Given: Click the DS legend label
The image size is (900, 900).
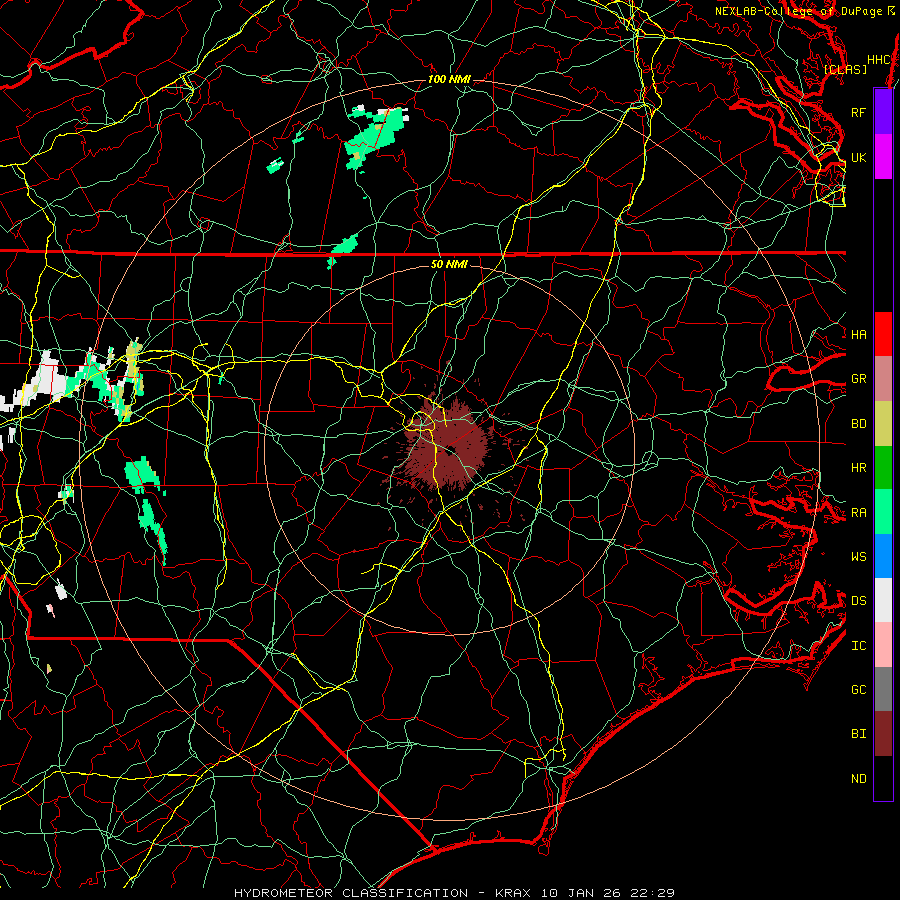Looking at the screenshot, I should tap(858, 600).
